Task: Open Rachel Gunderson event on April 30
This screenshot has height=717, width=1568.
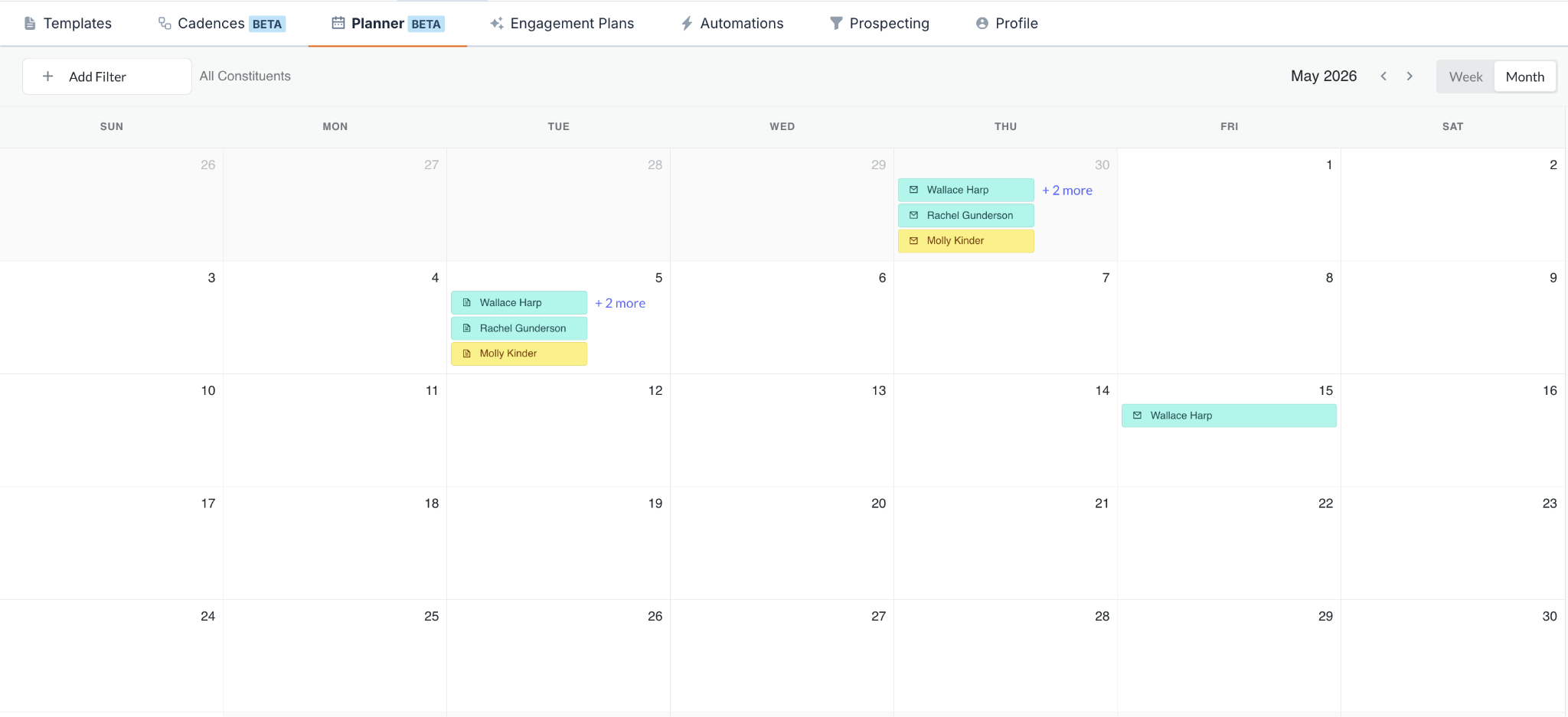Action: click(x=966, y=216)
